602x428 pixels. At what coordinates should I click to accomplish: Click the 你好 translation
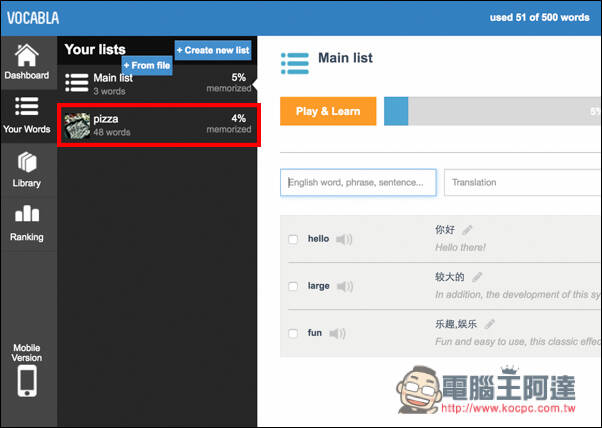click(x=445, y=230)
